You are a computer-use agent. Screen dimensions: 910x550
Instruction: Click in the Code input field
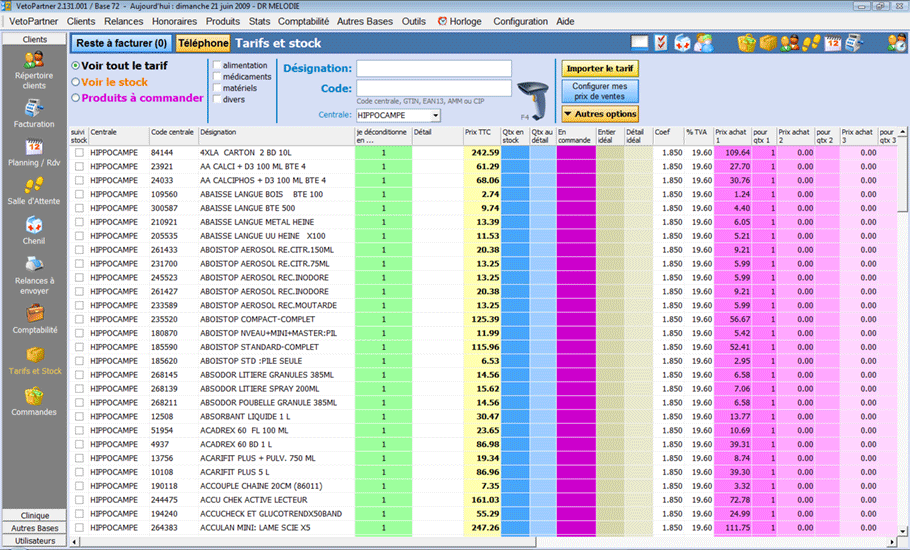(434, 88)
